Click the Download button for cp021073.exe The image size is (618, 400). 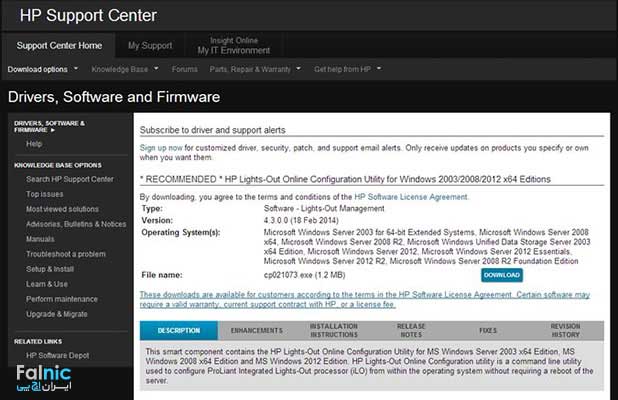(x=501, y=274)
